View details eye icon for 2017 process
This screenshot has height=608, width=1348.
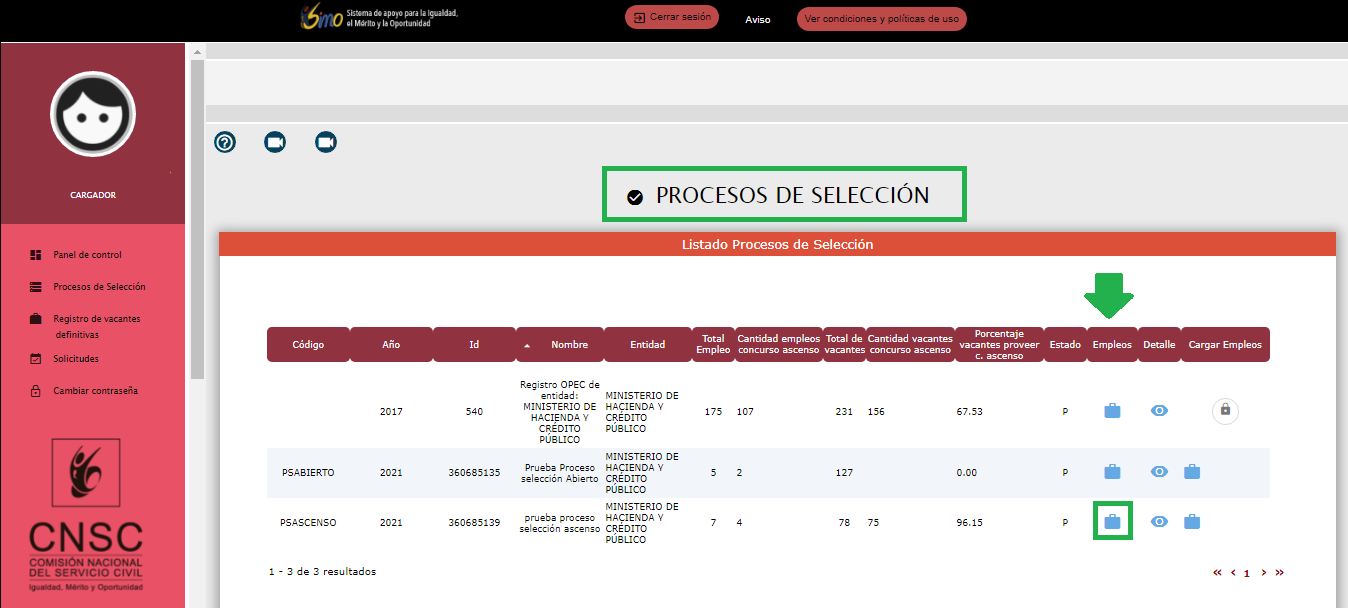click(x=1159, y=411)
